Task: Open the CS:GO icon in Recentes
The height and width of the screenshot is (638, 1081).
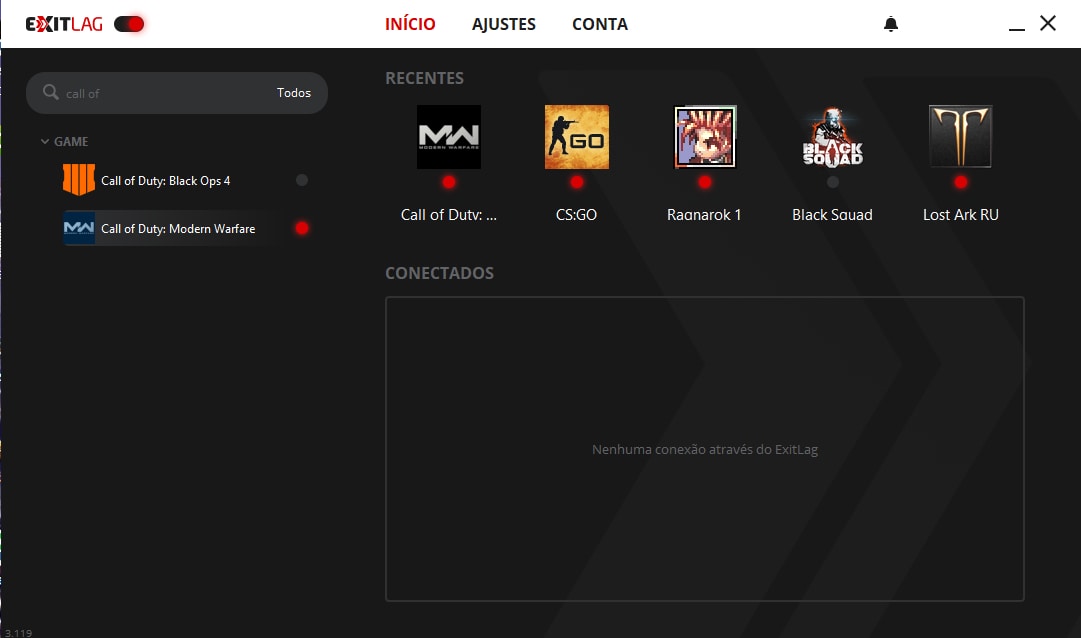Action: [x=577, y=137]
